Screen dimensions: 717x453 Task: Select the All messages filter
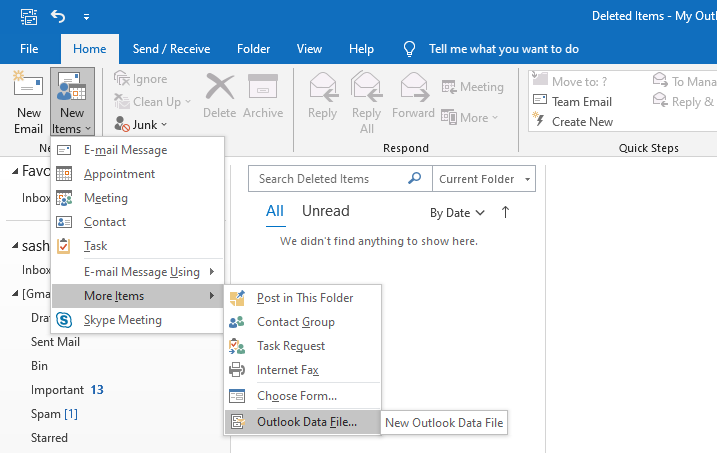pyautogui.click(x=275, y=211)
